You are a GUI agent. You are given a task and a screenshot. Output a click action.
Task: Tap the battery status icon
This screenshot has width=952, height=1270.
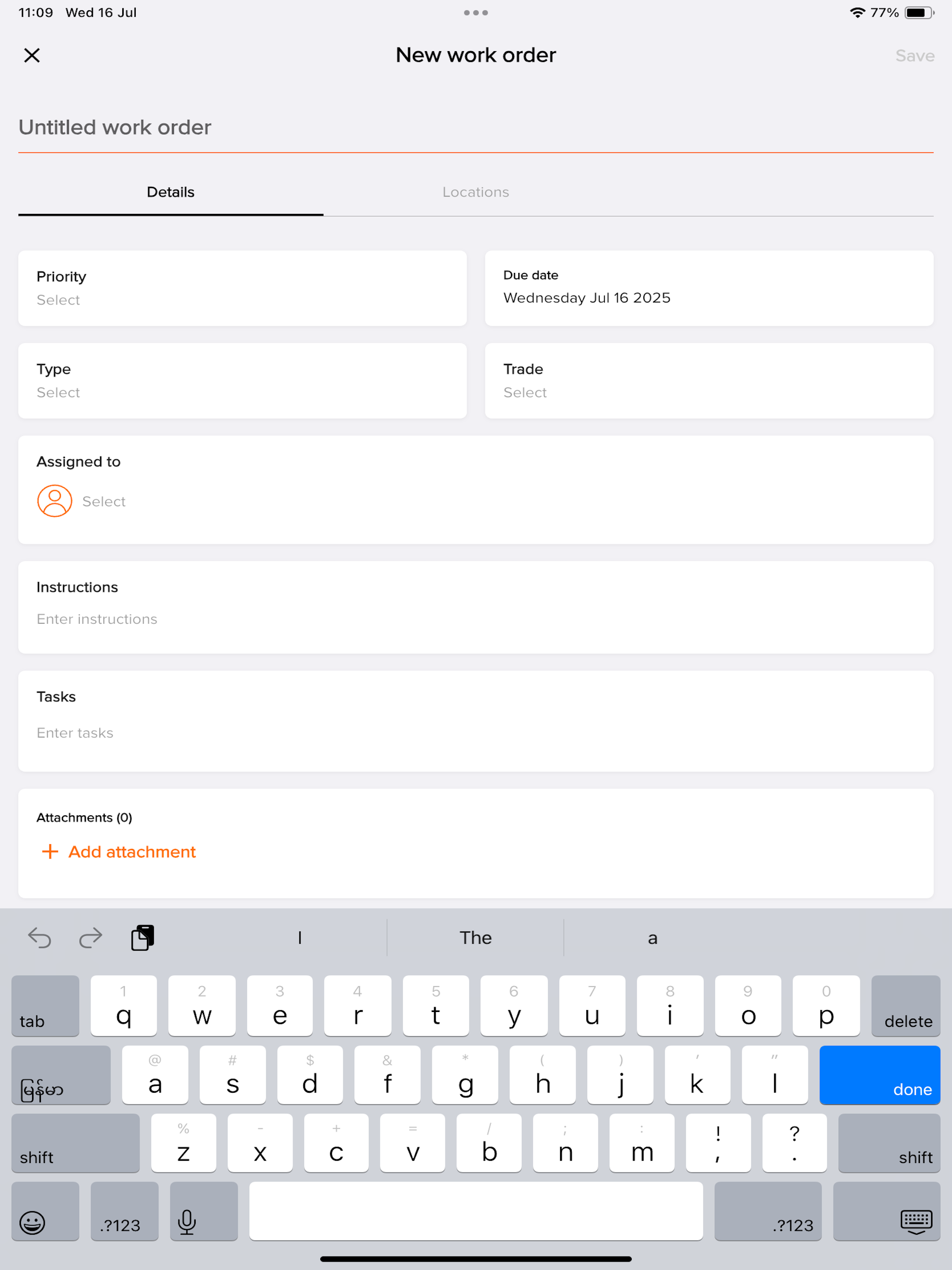919,13
